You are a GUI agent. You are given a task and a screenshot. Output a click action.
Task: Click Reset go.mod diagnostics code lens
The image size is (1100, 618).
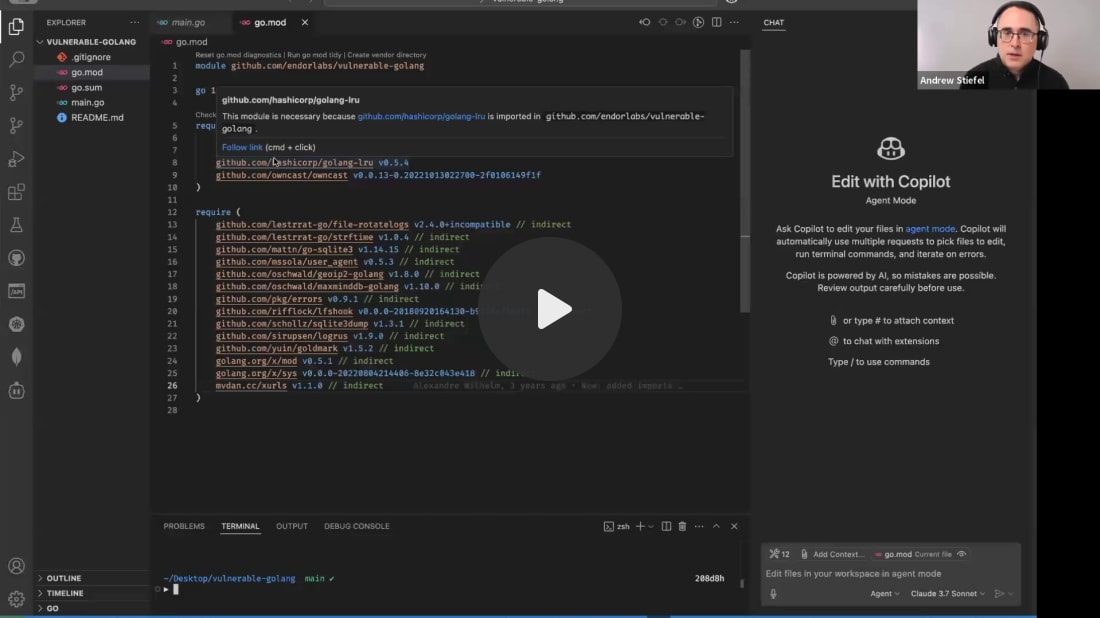click(239, 55)
